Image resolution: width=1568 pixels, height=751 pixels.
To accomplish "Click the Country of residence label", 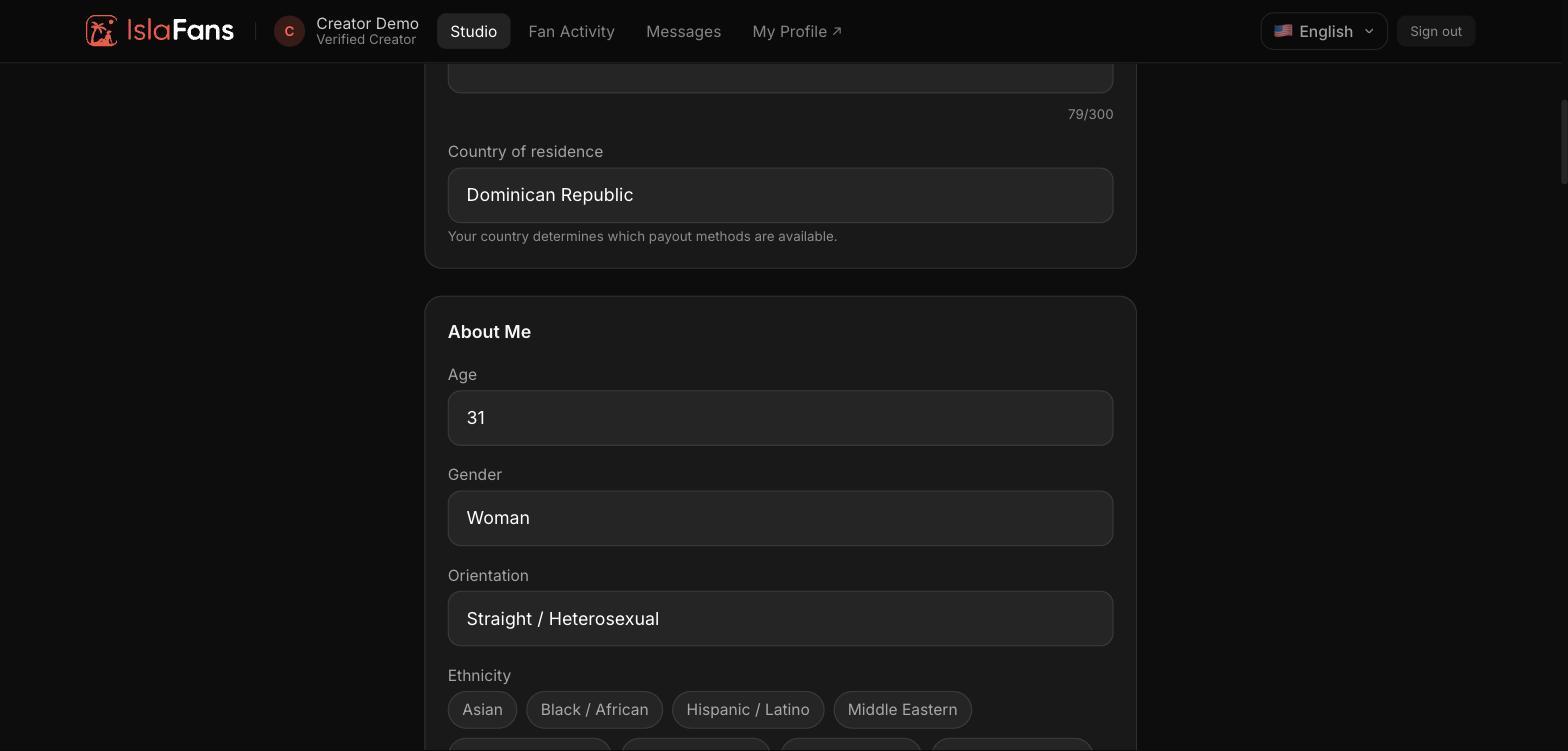I will pos(525,152).
